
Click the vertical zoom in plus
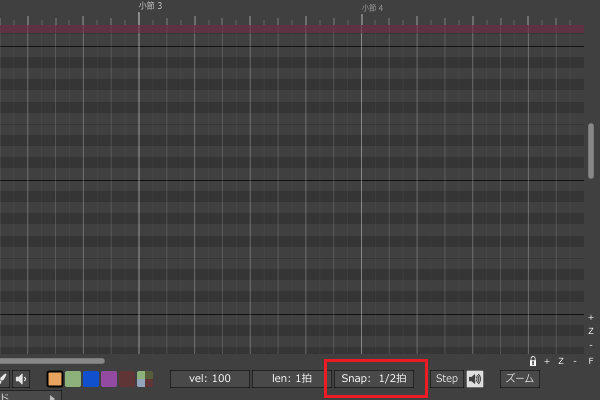pos(591,317)
